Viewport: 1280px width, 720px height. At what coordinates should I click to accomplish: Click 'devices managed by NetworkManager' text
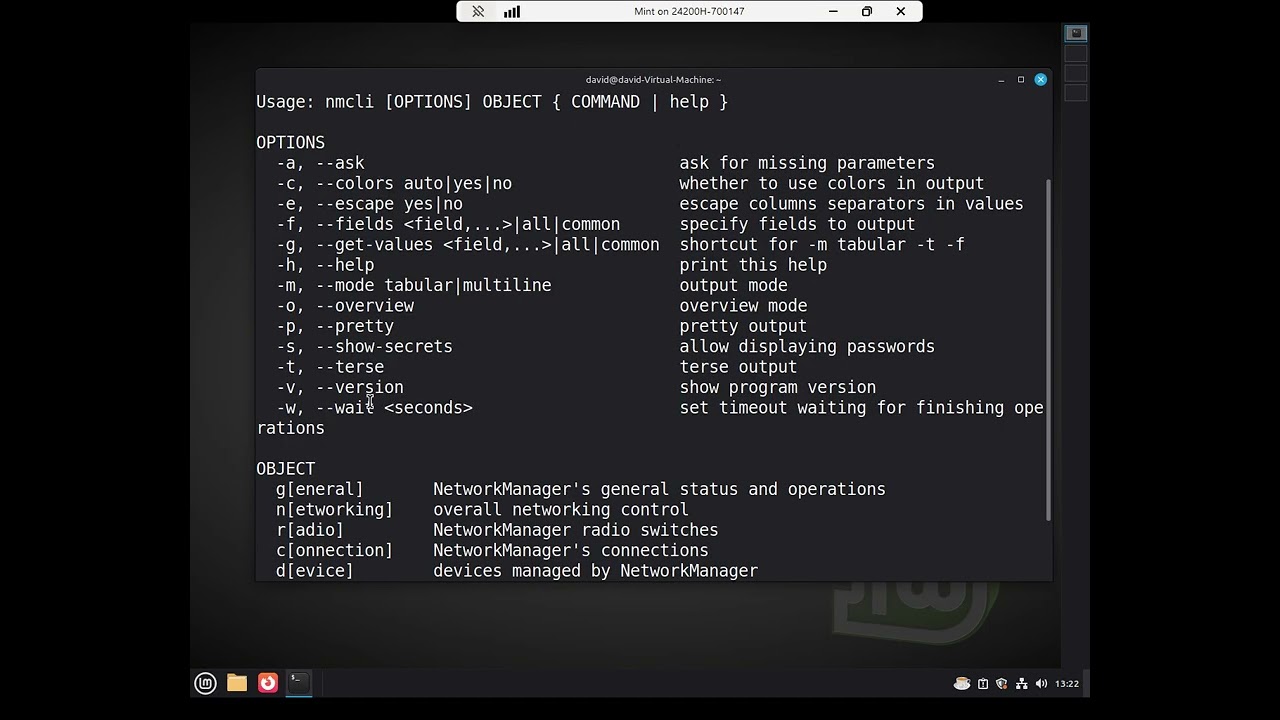595,571
